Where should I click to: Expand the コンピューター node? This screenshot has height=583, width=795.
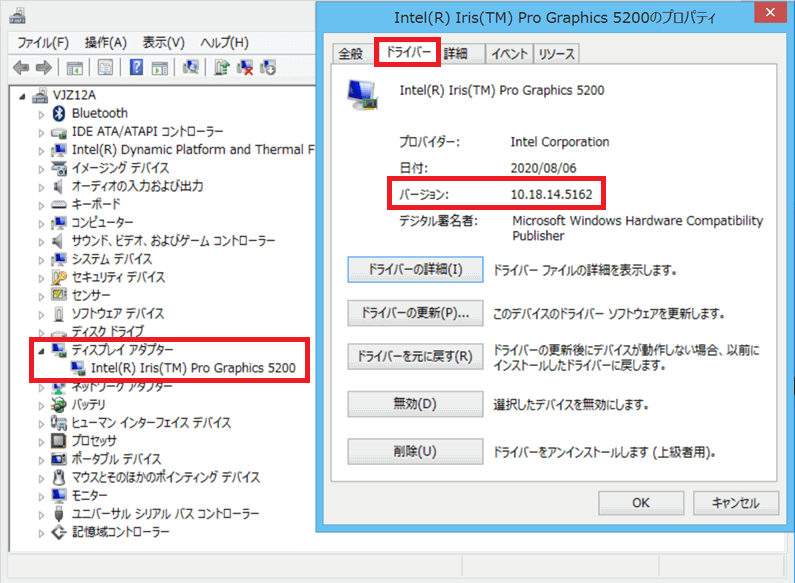(x=41, y=224)
